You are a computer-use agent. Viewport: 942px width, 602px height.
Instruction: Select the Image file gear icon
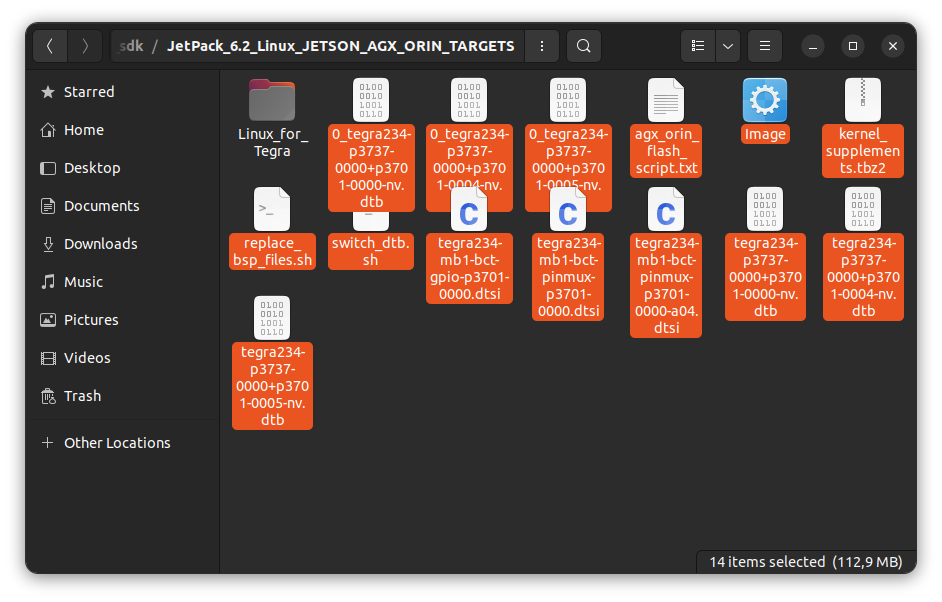(x=765, y=100)
